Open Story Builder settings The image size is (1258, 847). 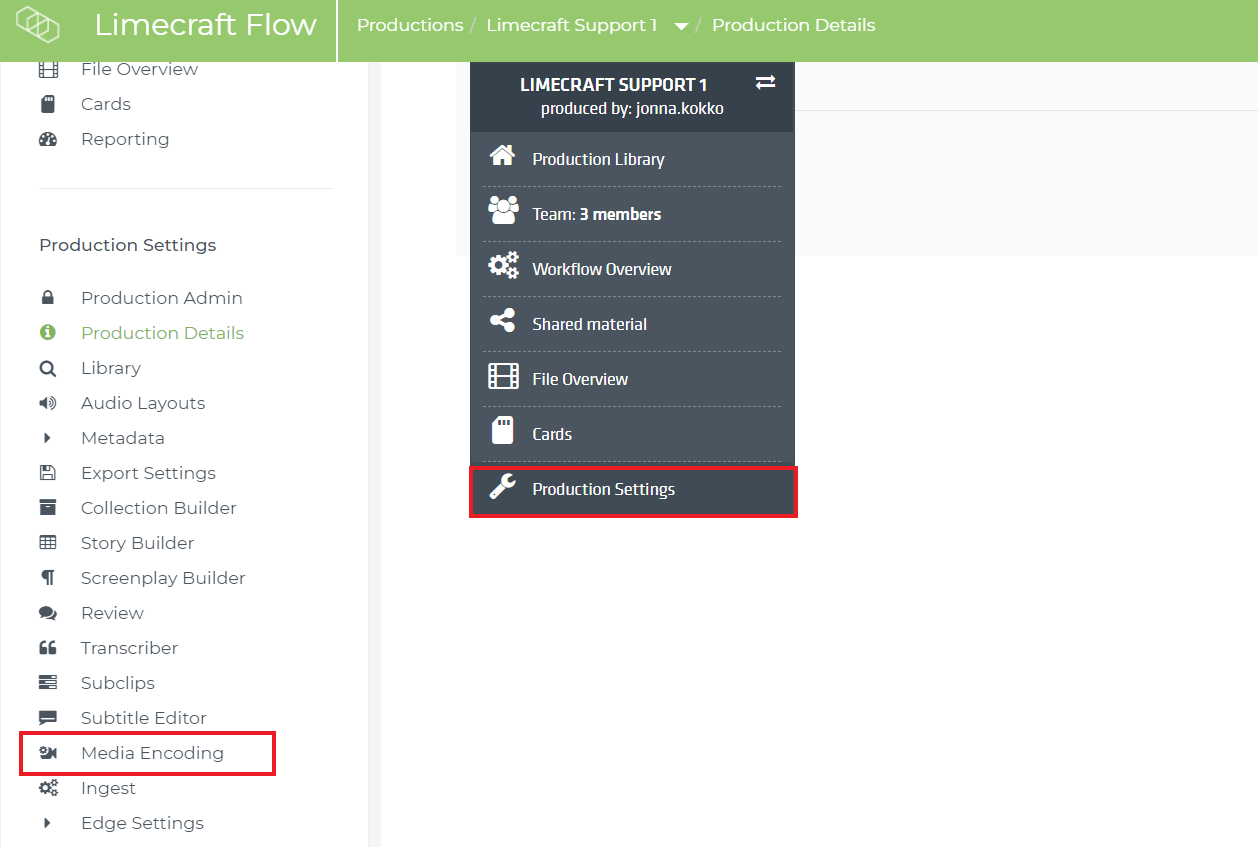[138, 543]
